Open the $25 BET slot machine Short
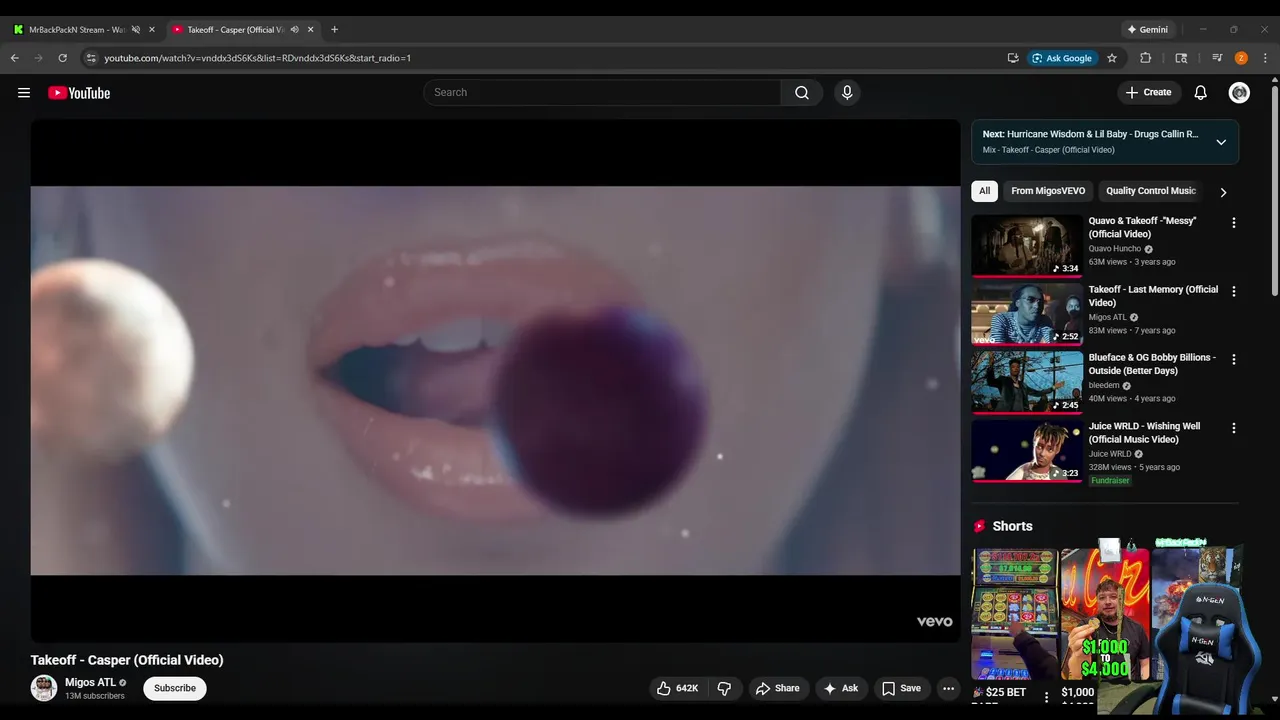This screenshot has height=720, width=1280. [1014, 614]
